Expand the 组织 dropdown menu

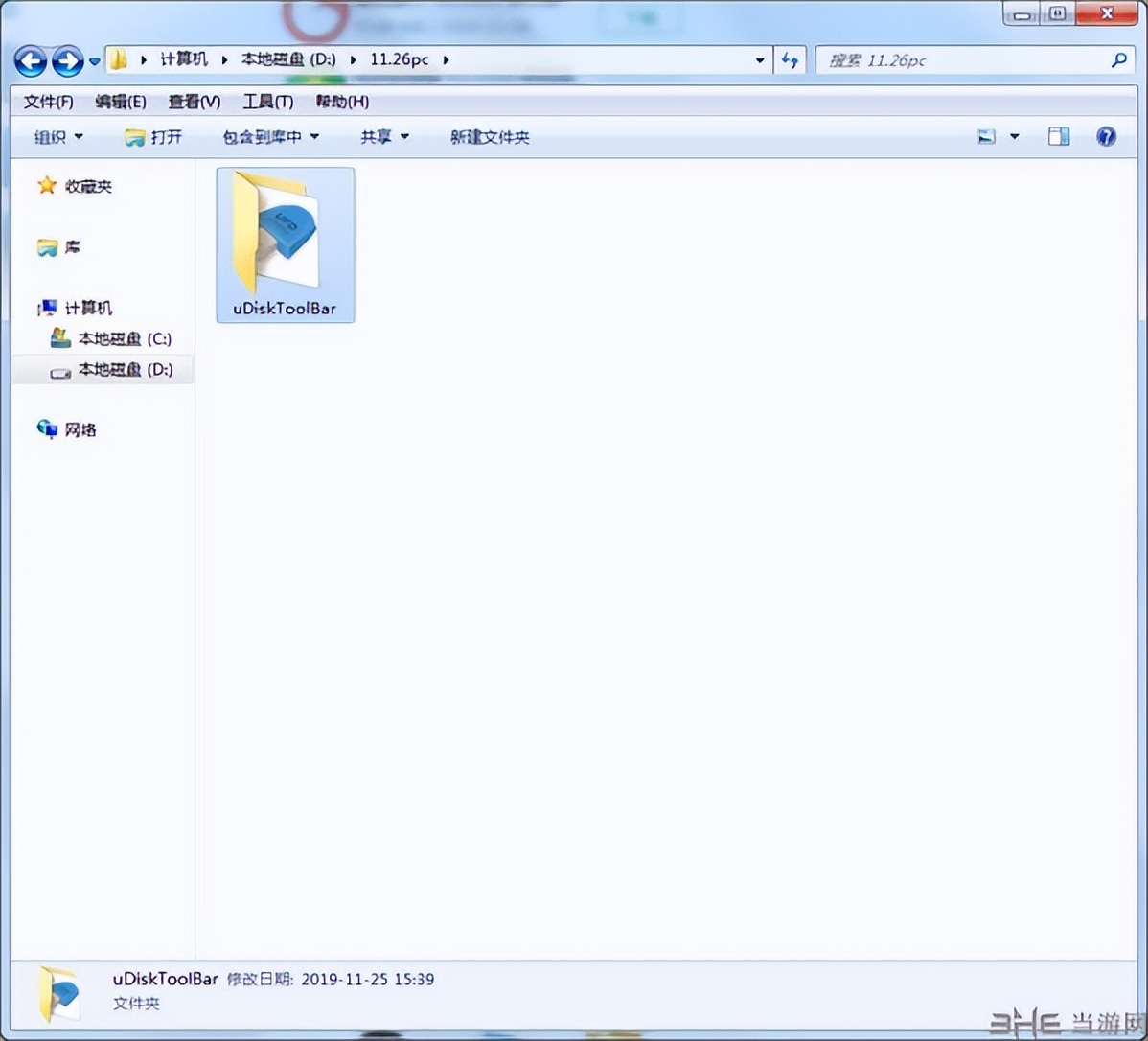58,137
